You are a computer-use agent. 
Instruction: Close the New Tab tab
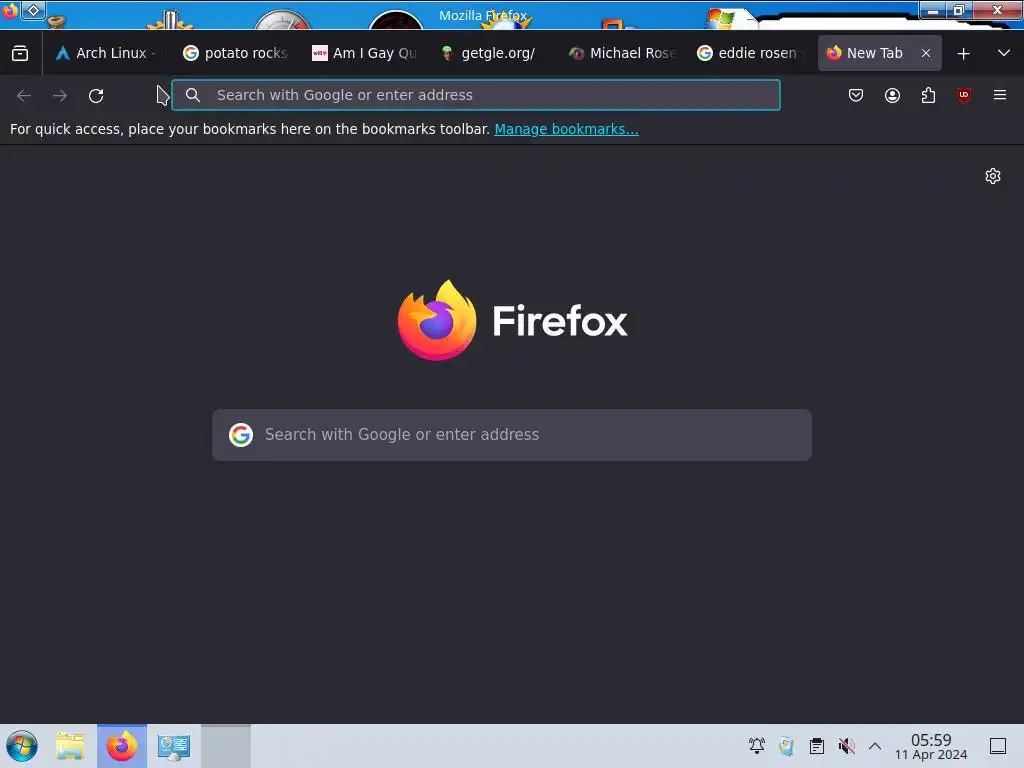(x=926, y=53)
